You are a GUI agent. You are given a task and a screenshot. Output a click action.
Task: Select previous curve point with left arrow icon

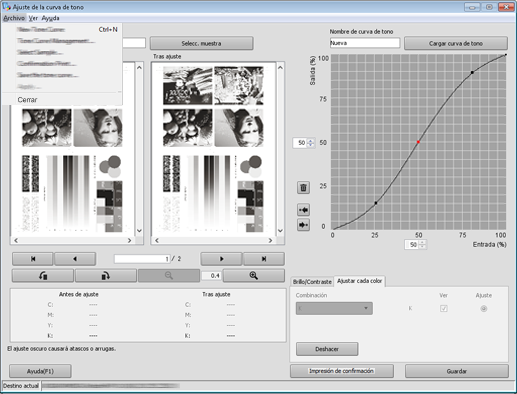(303, 210)
